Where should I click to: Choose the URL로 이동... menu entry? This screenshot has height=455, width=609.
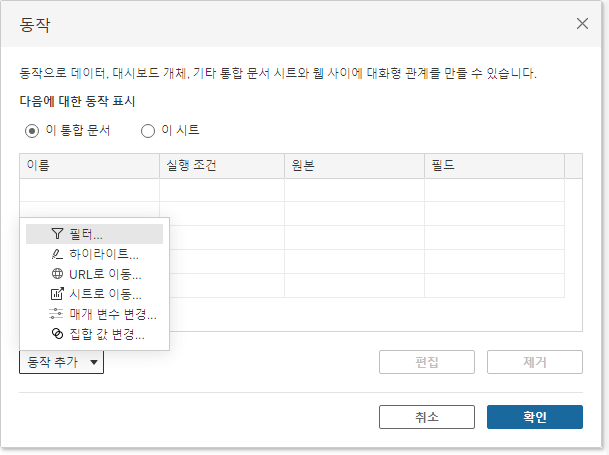pos(94,274)
